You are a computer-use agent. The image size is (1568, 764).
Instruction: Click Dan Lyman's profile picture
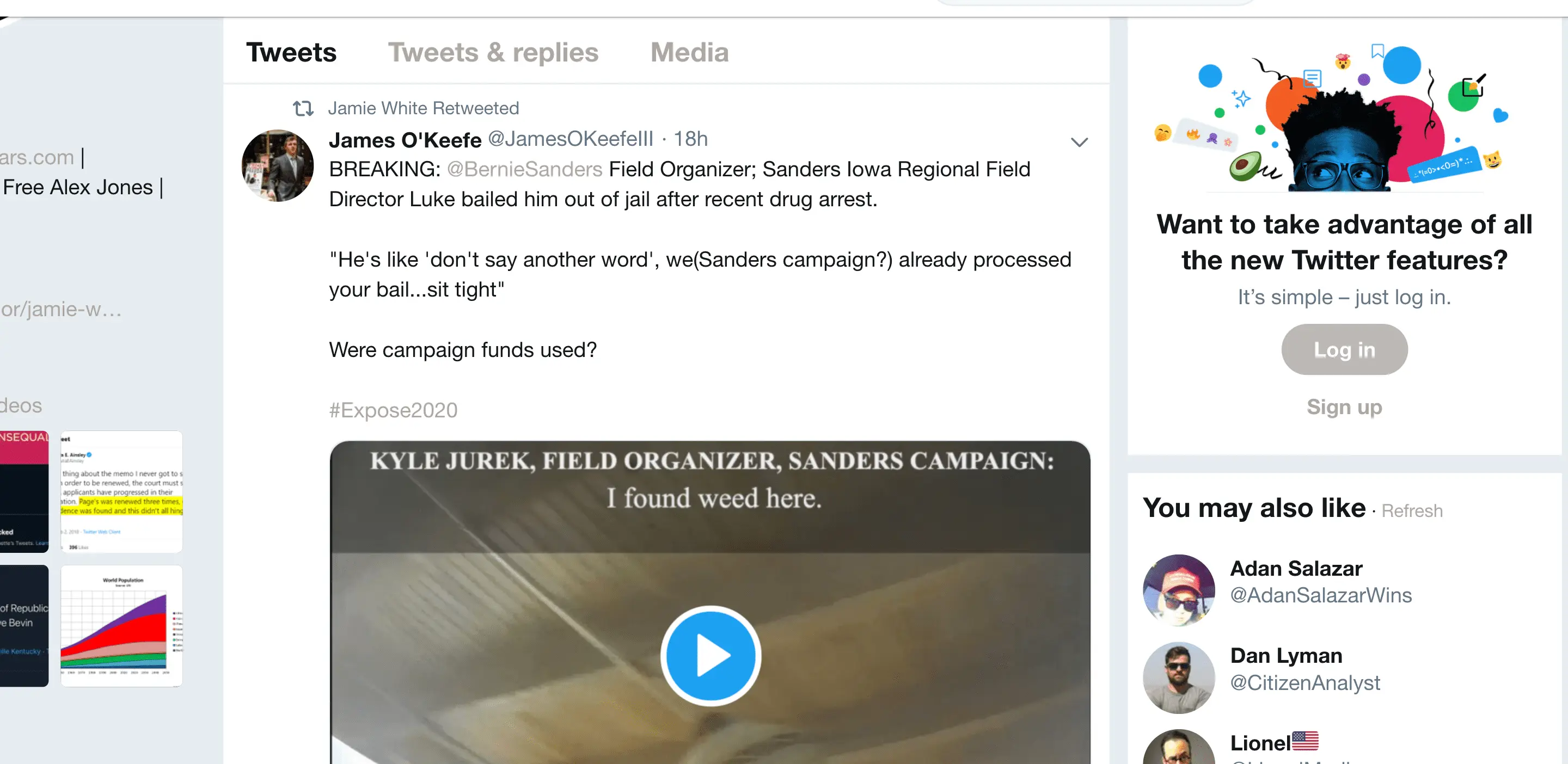click(1178, 677)
